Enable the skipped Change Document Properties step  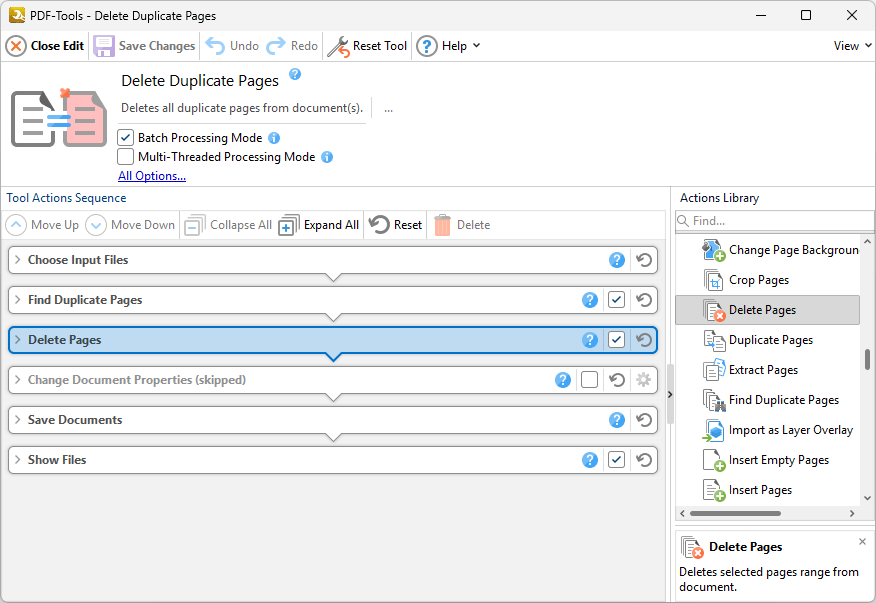click(x=590, y=380)
